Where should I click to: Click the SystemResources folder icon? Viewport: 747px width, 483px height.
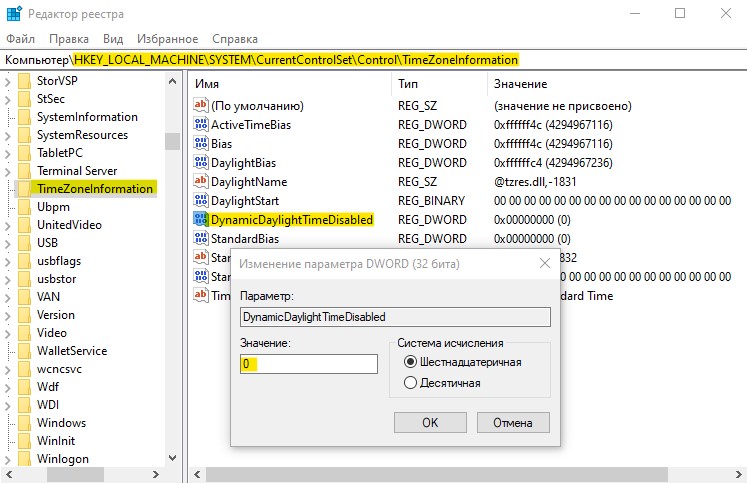(x=24, y=135)
